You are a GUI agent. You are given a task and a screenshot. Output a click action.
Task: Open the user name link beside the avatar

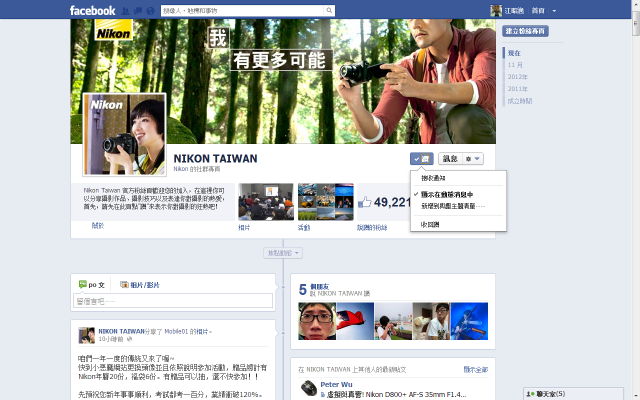514,11
